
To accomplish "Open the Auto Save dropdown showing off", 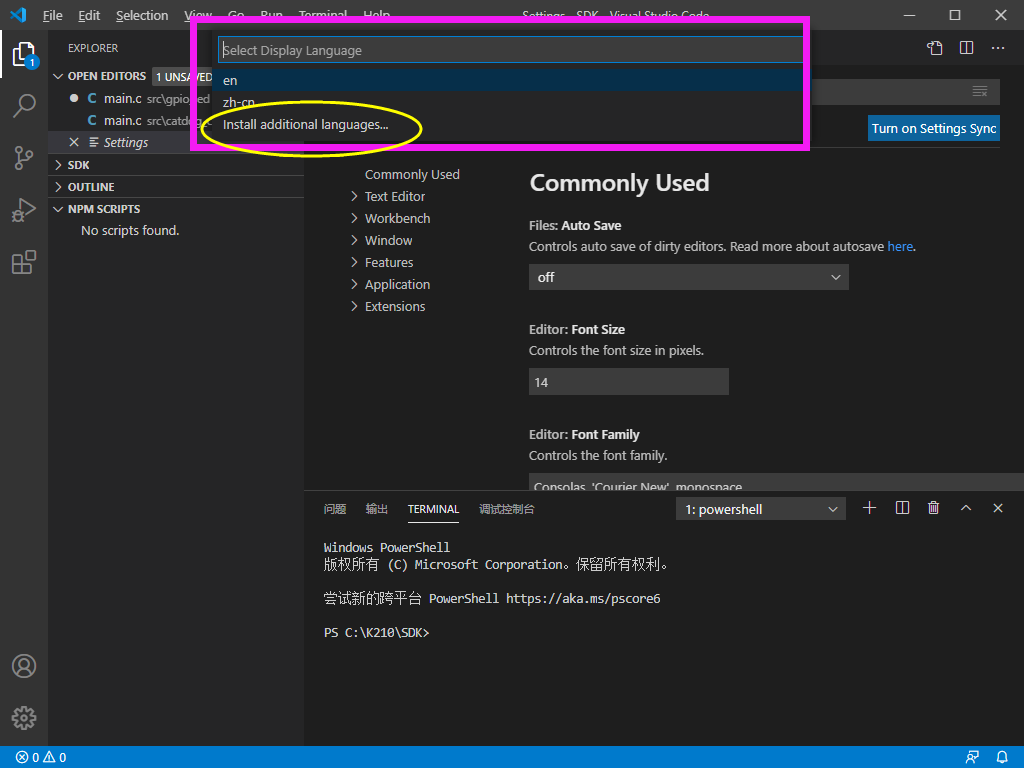I will [x=688, y=277].
